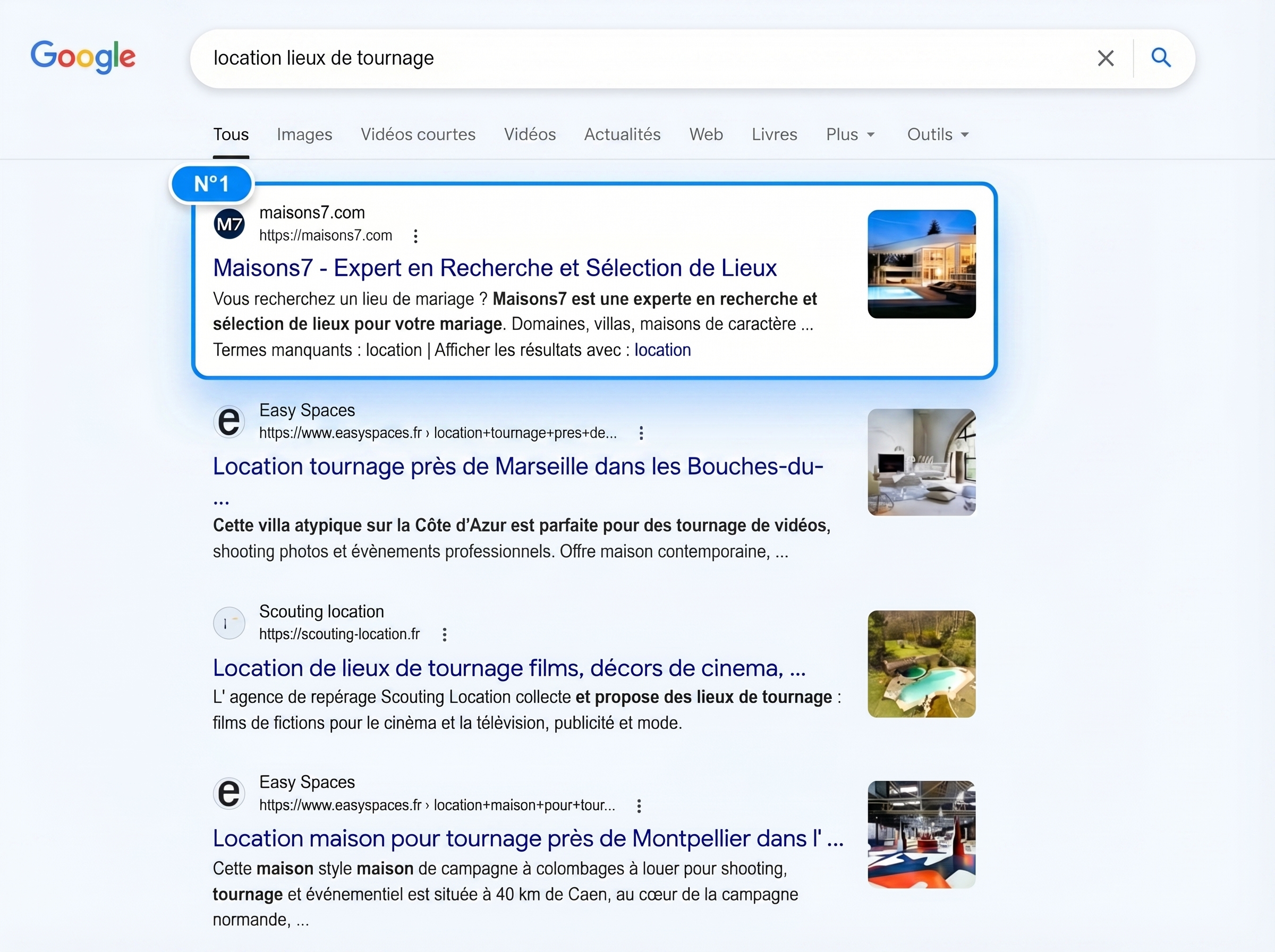
Task: Open Location de lieux de tournage films link
Action: click(509, 668)
